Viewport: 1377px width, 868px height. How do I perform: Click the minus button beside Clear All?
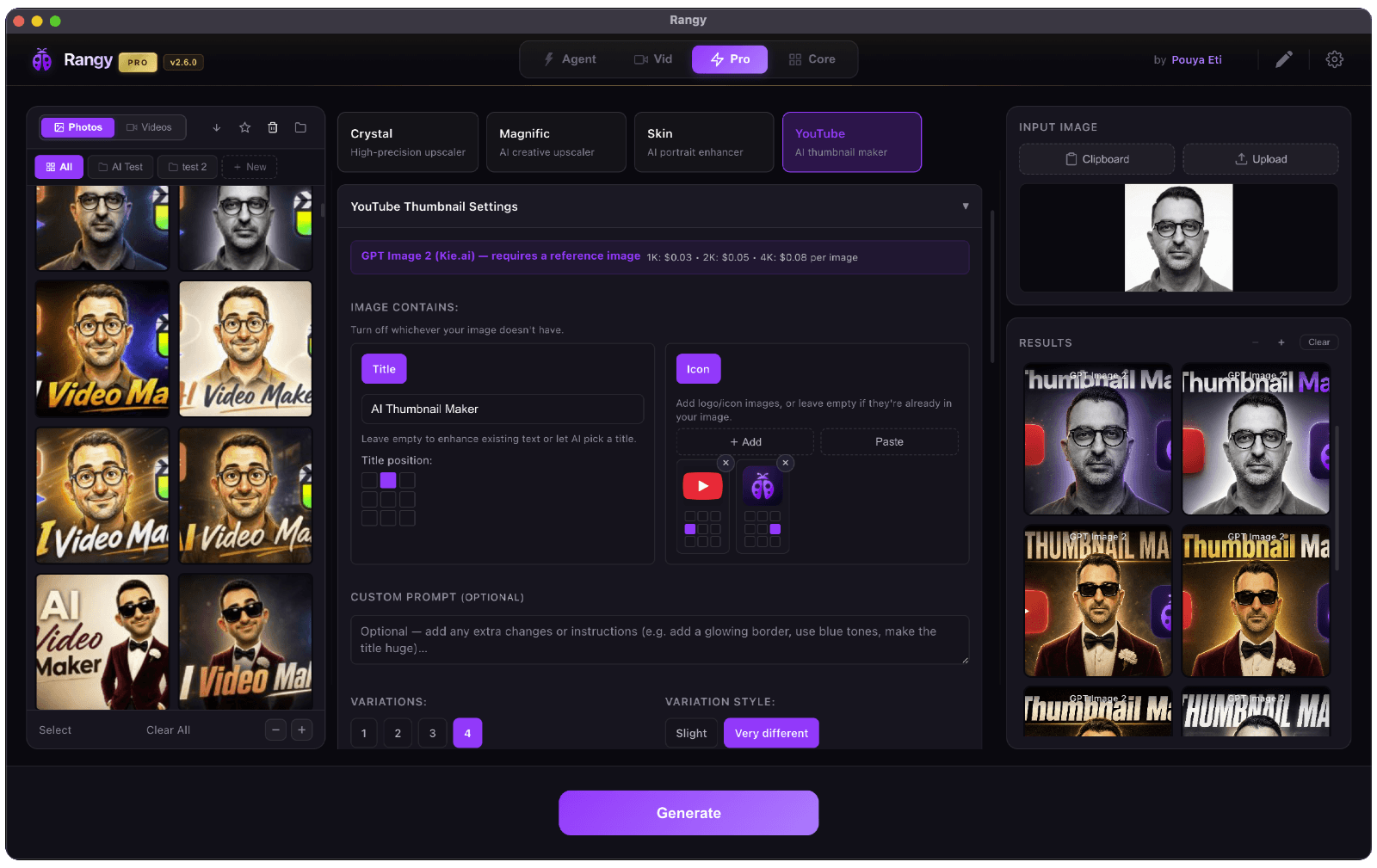[x=275, y=729]
